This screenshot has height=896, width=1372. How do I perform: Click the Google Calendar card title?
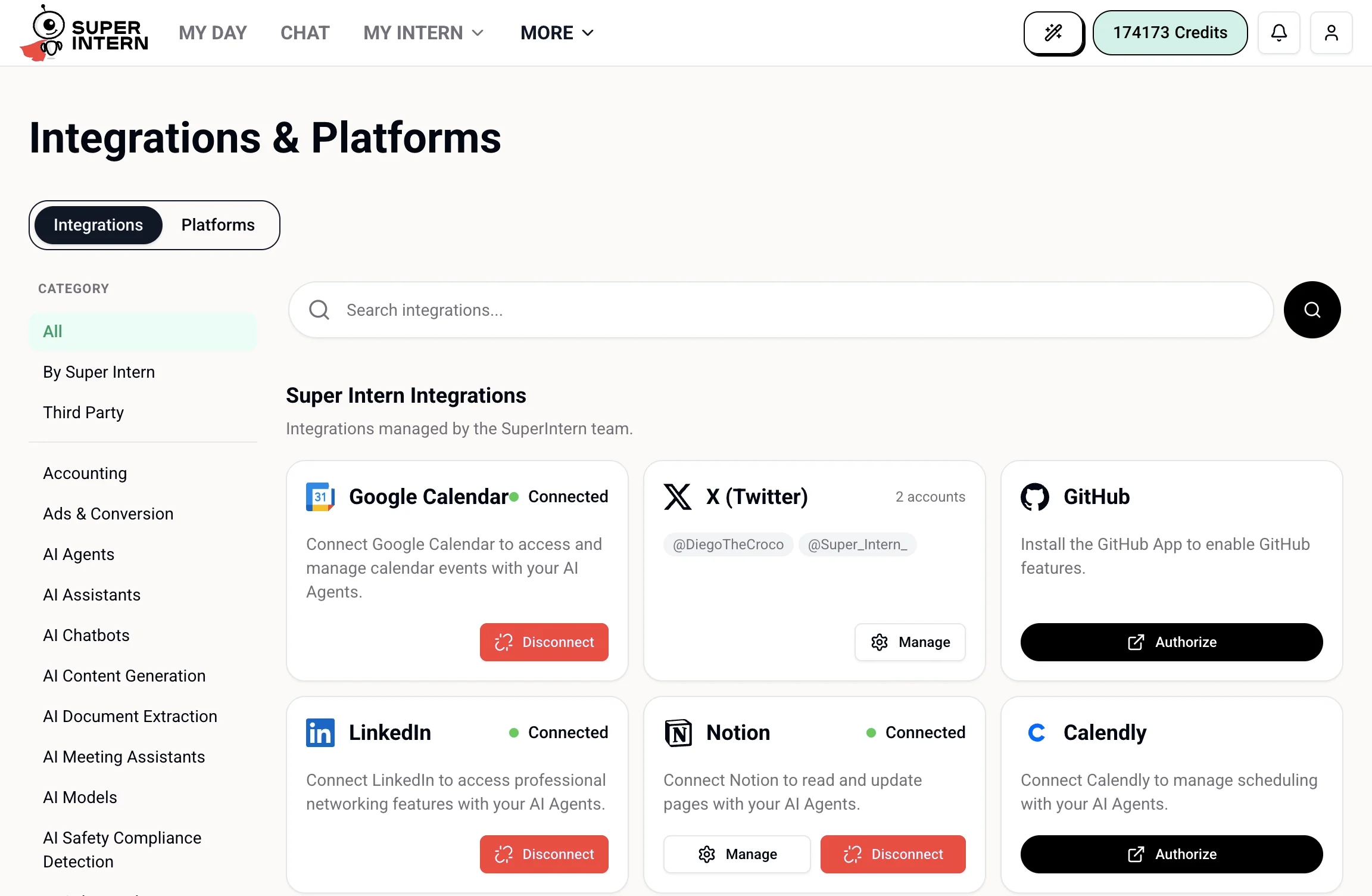429,497
